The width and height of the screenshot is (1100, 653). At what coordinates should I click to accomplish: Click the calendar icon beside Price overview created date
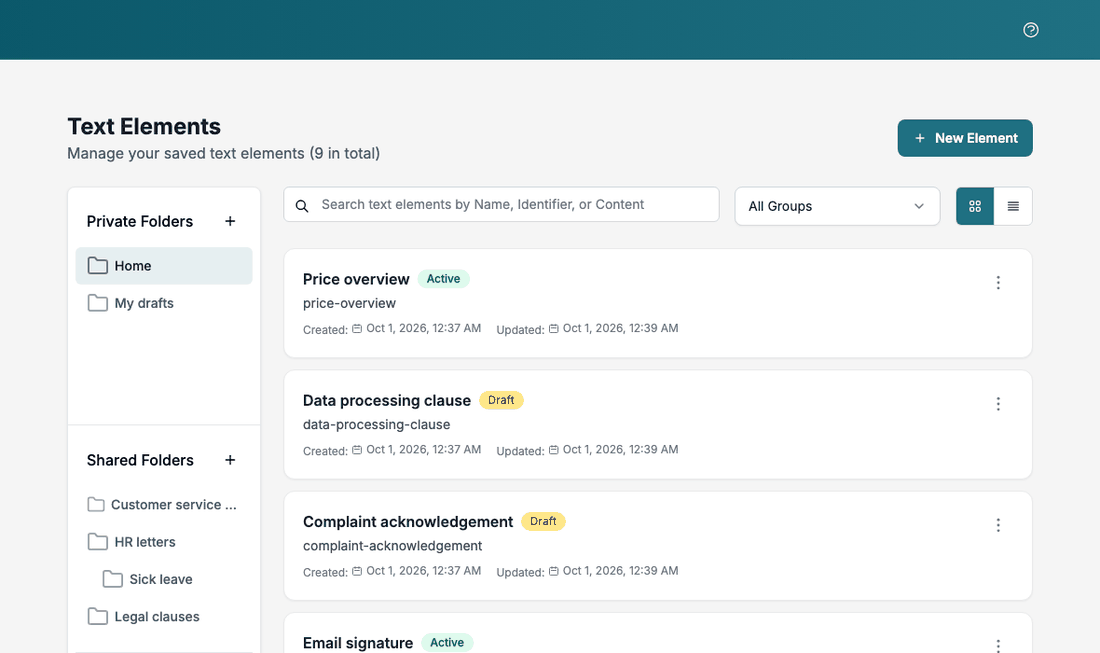[357, 328]
